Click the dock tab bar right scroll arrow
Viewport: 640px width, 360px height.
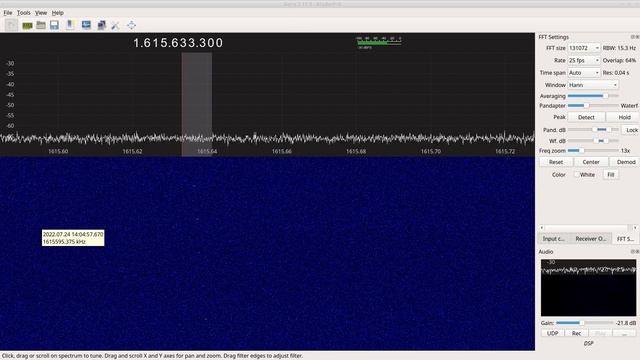pyautogui.click(x=635, y=228)
